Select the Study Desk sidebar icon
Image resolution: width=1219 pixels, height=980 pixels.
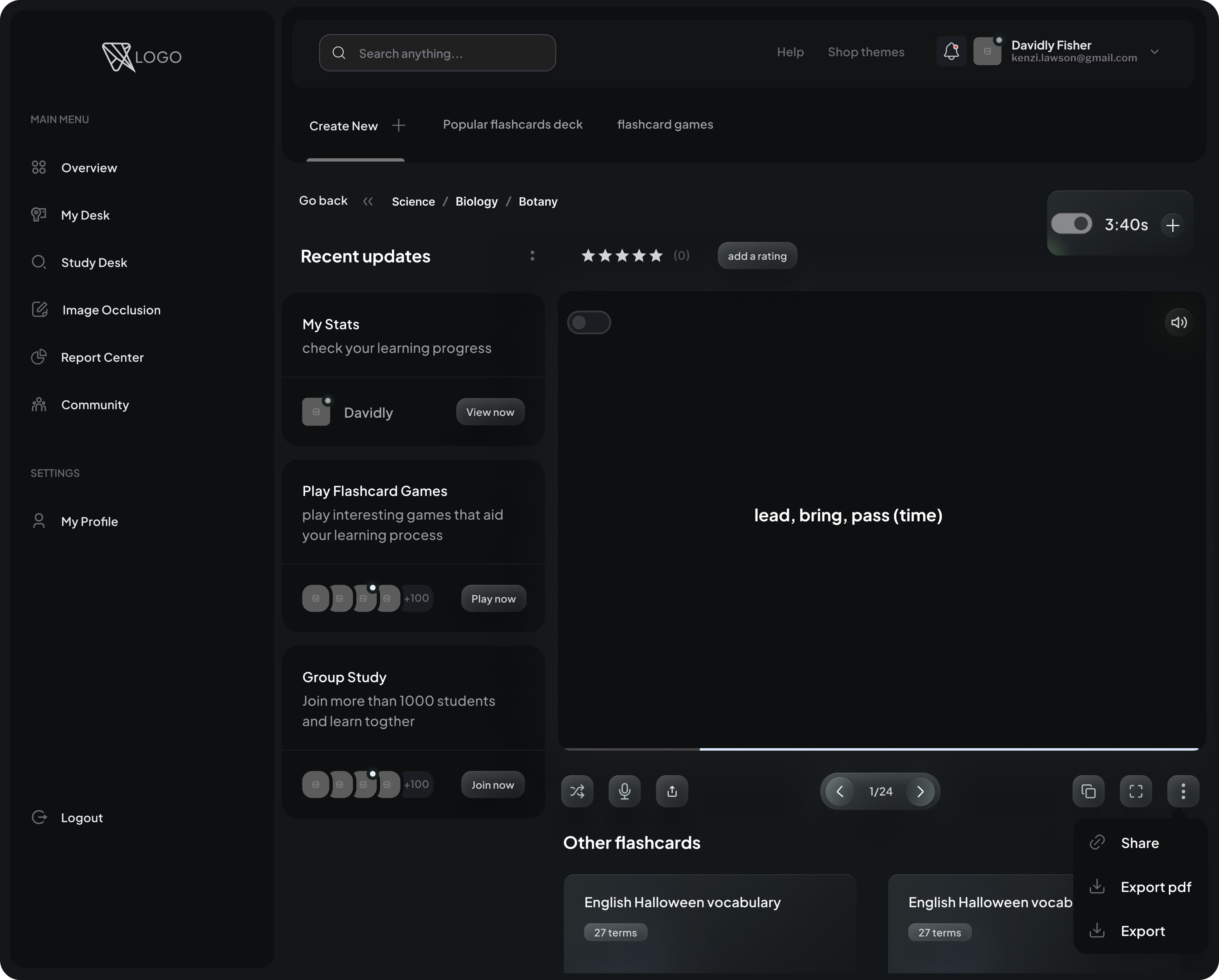pyautogui.click(x=39, y=262)
